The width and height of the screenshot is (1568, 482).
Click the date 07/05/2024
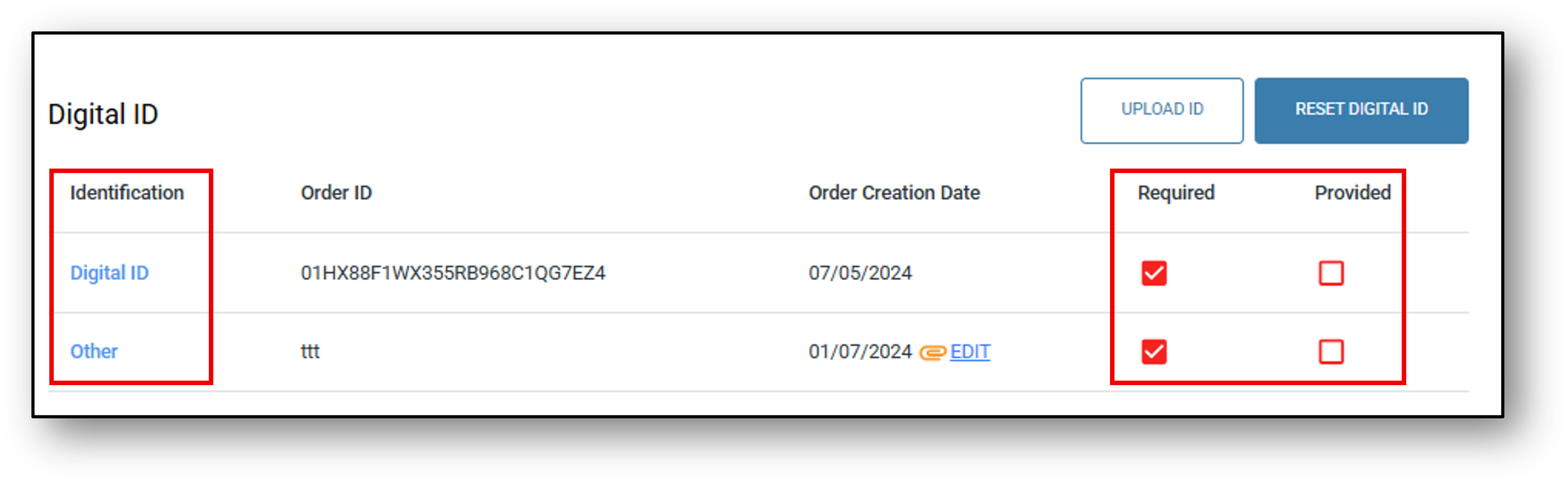click(860, 273)
